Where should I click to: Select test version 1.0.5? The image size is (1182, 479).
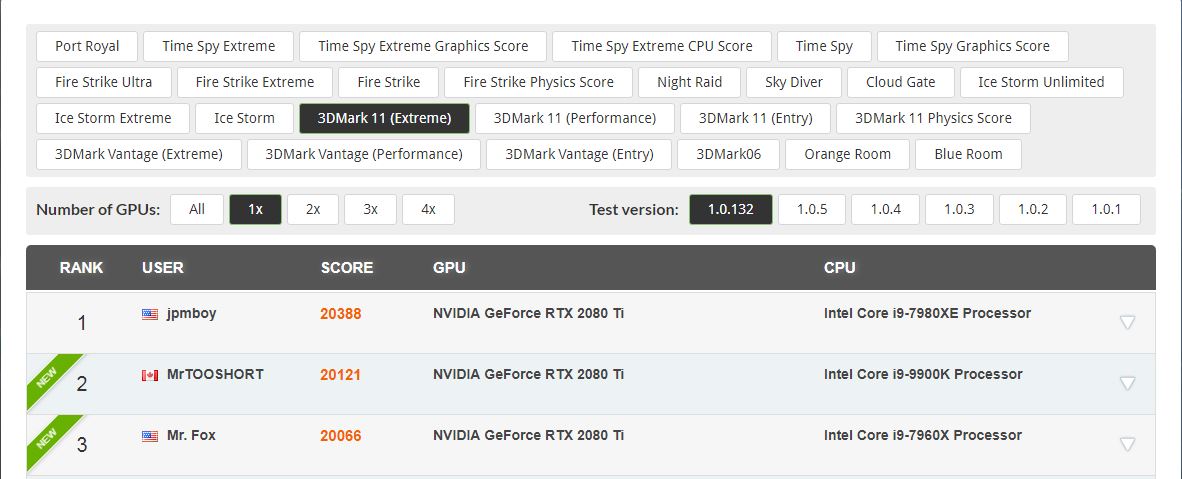pyautogui.click(x=811, y=209)
